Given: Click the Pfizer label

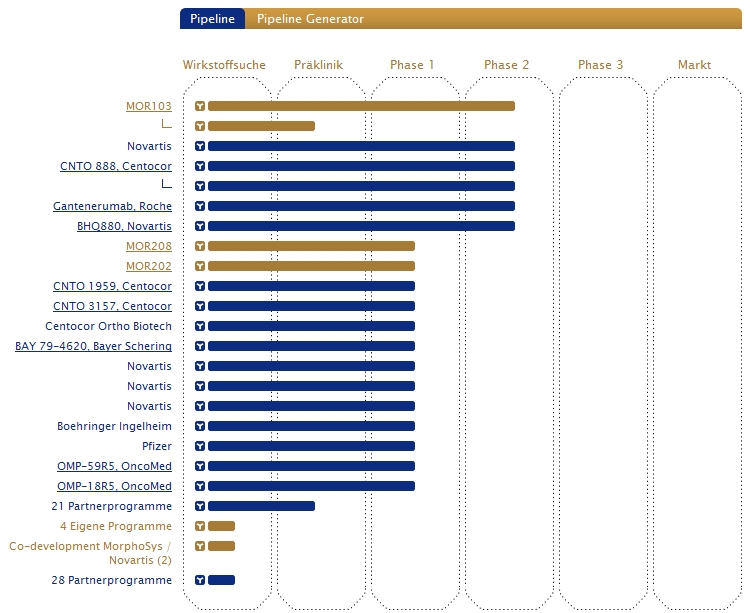Looking at the screenshot, I should tap(157, 446).
